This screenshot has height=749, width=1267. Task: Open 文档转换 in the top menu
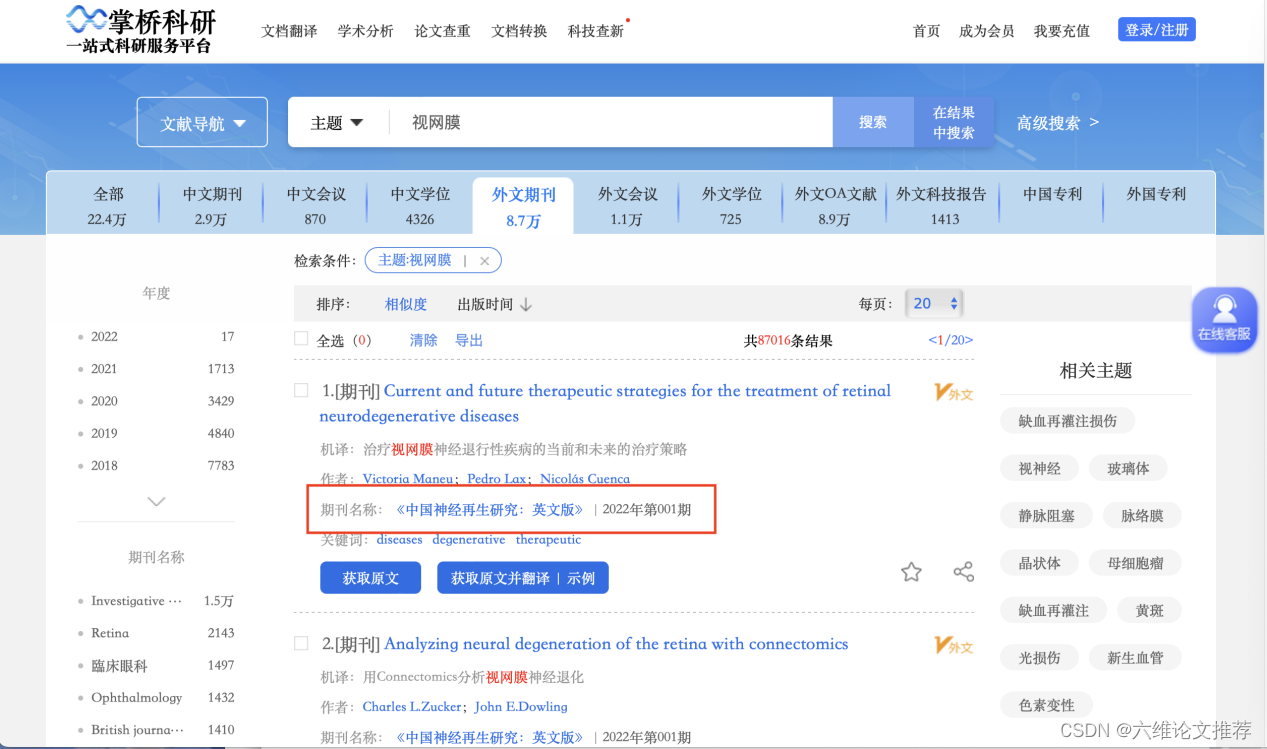(x=519, y=31)
